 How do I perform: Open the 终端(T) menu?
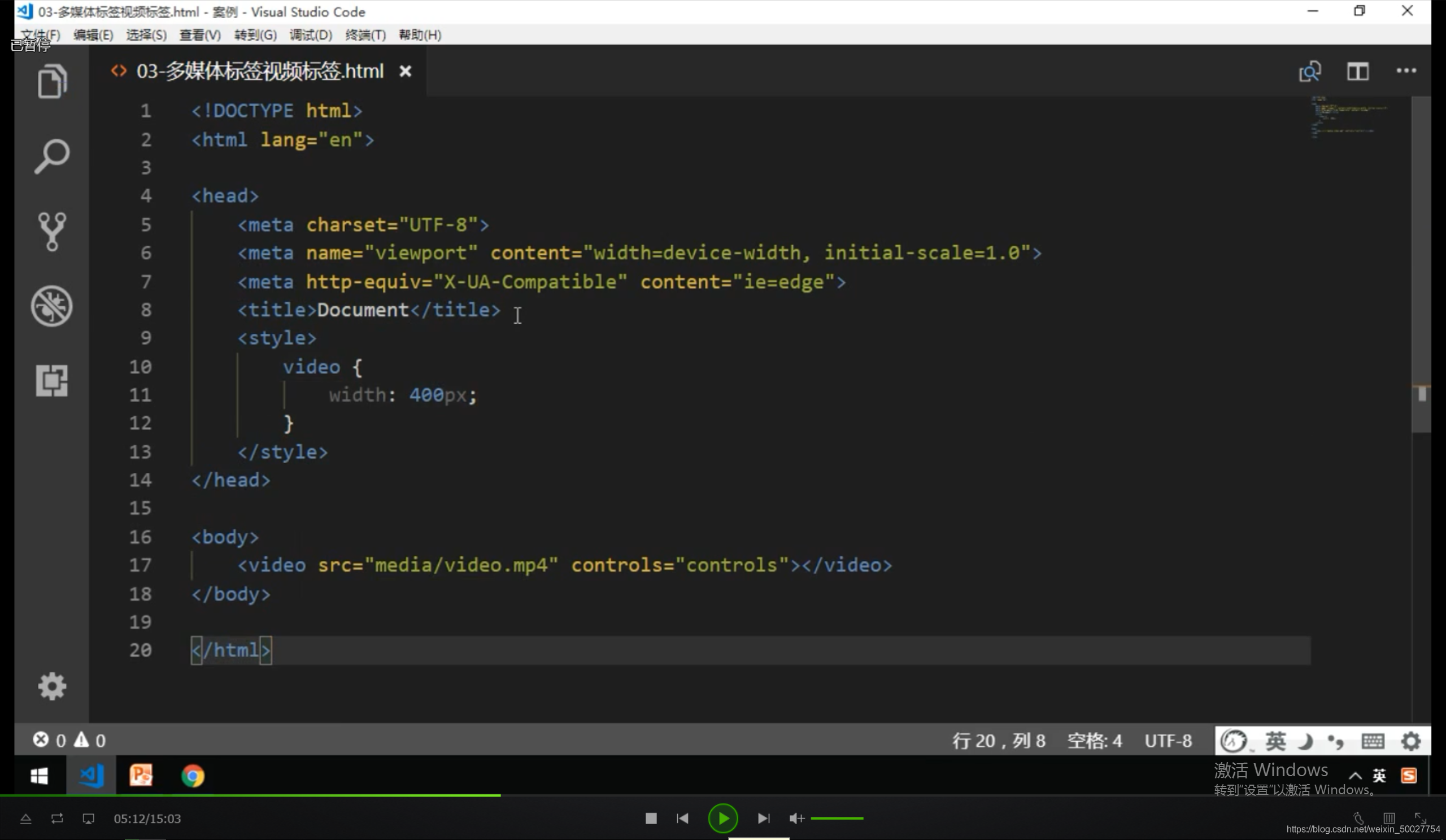pyautogui.click(x=365, y=35)
